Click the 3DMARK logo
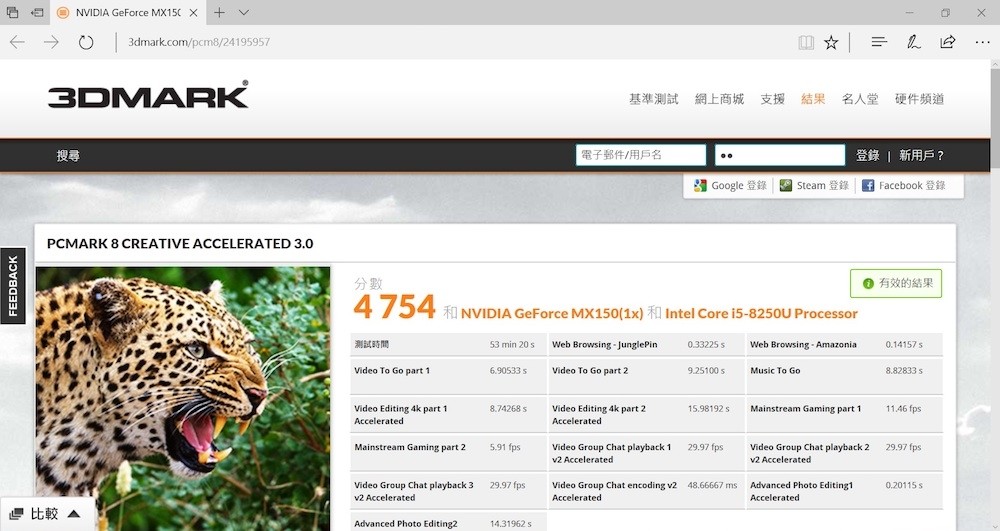The width and height of the screenshot is (1000, 531). tap(148, 95)
